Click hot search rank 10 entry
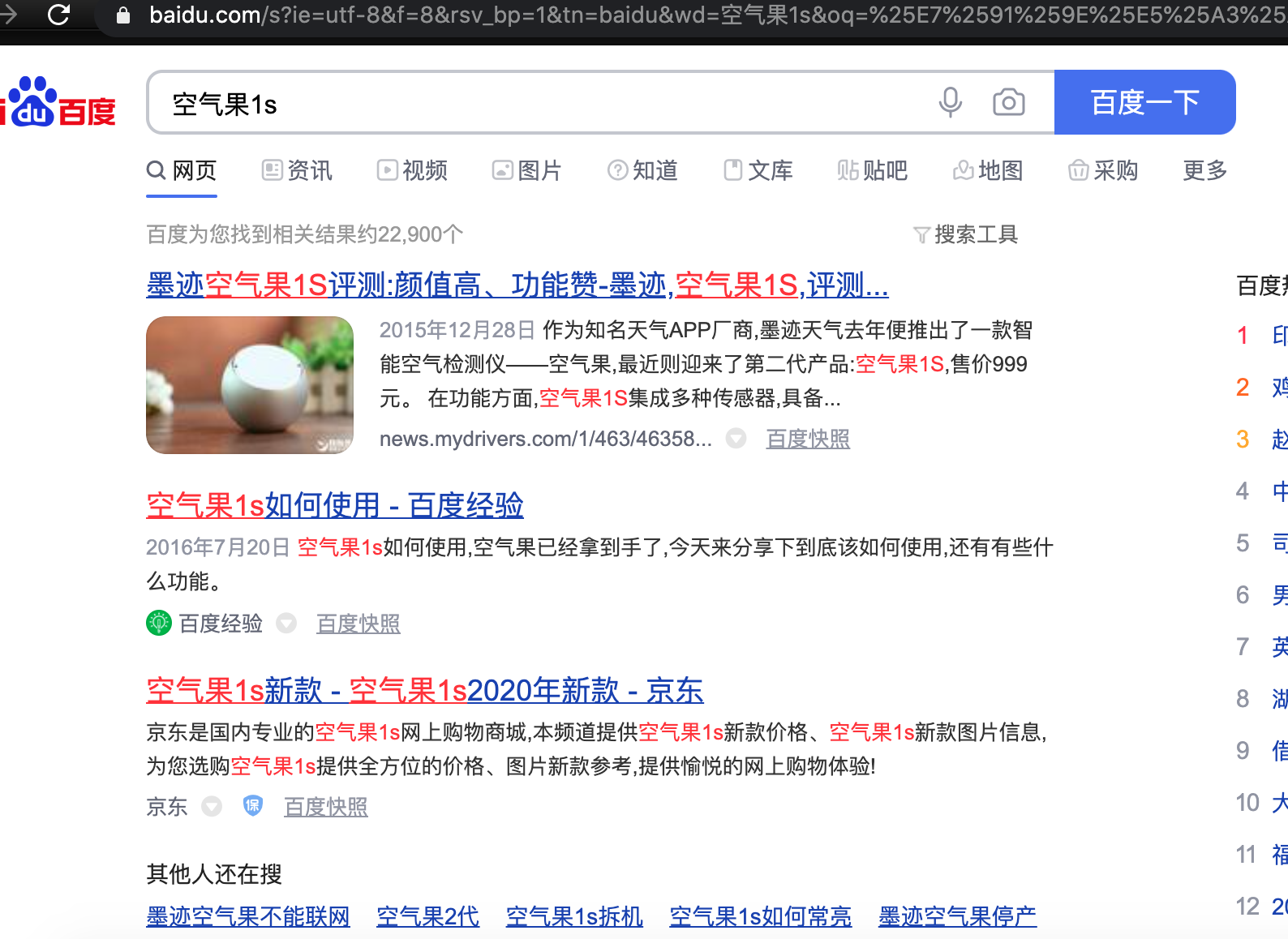Image resolution: width=1288 pixels, height=939 pixels. 1280,802
